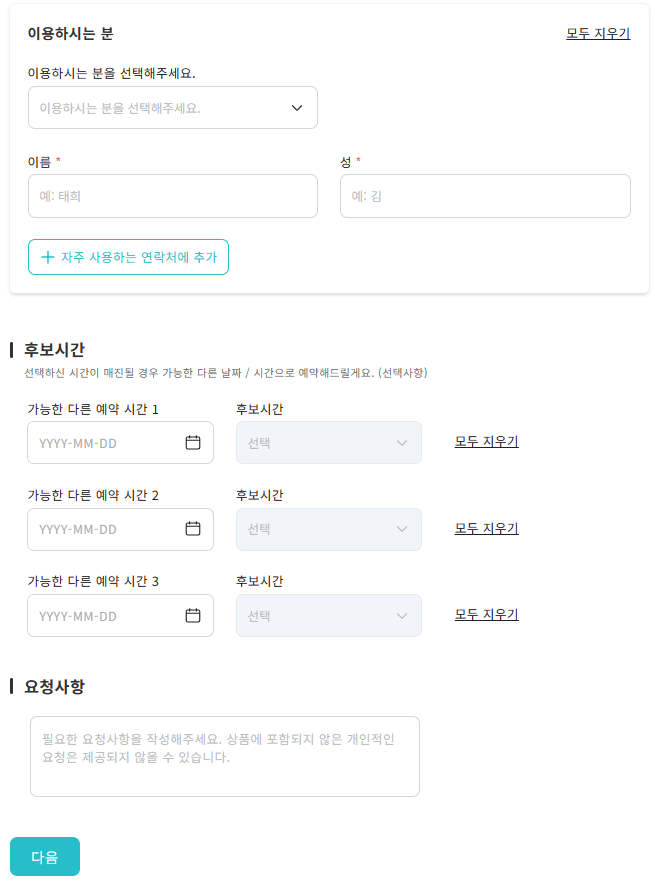The width and height of the screenshot is (655, 881).
Task: Click the plus icon beside 자주 사용하는 연락처에 추가
Action: (46, 257)
